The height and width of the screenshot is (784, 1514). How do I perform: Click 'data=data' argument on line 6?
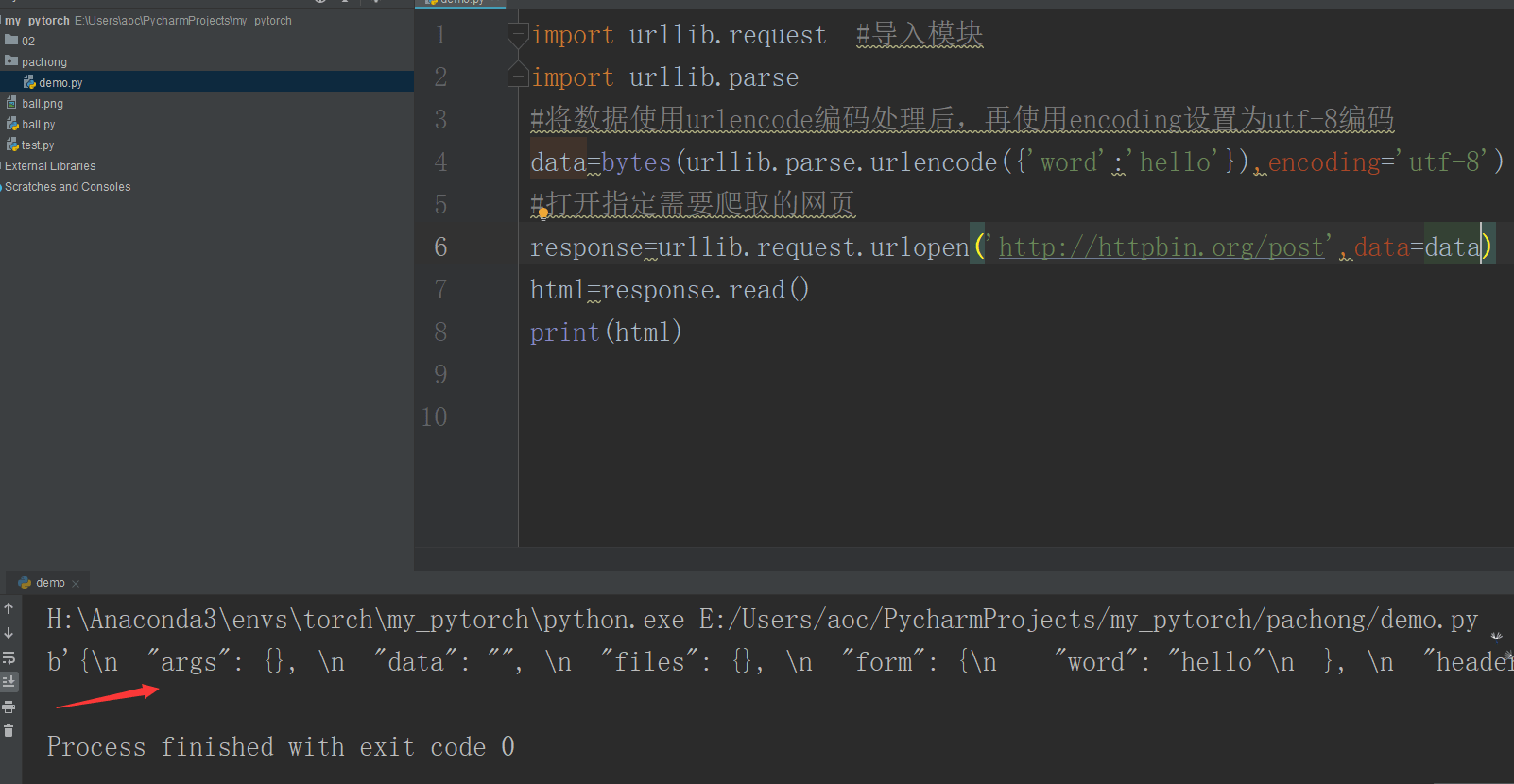pyautogui.click(x=1418, y=247)
